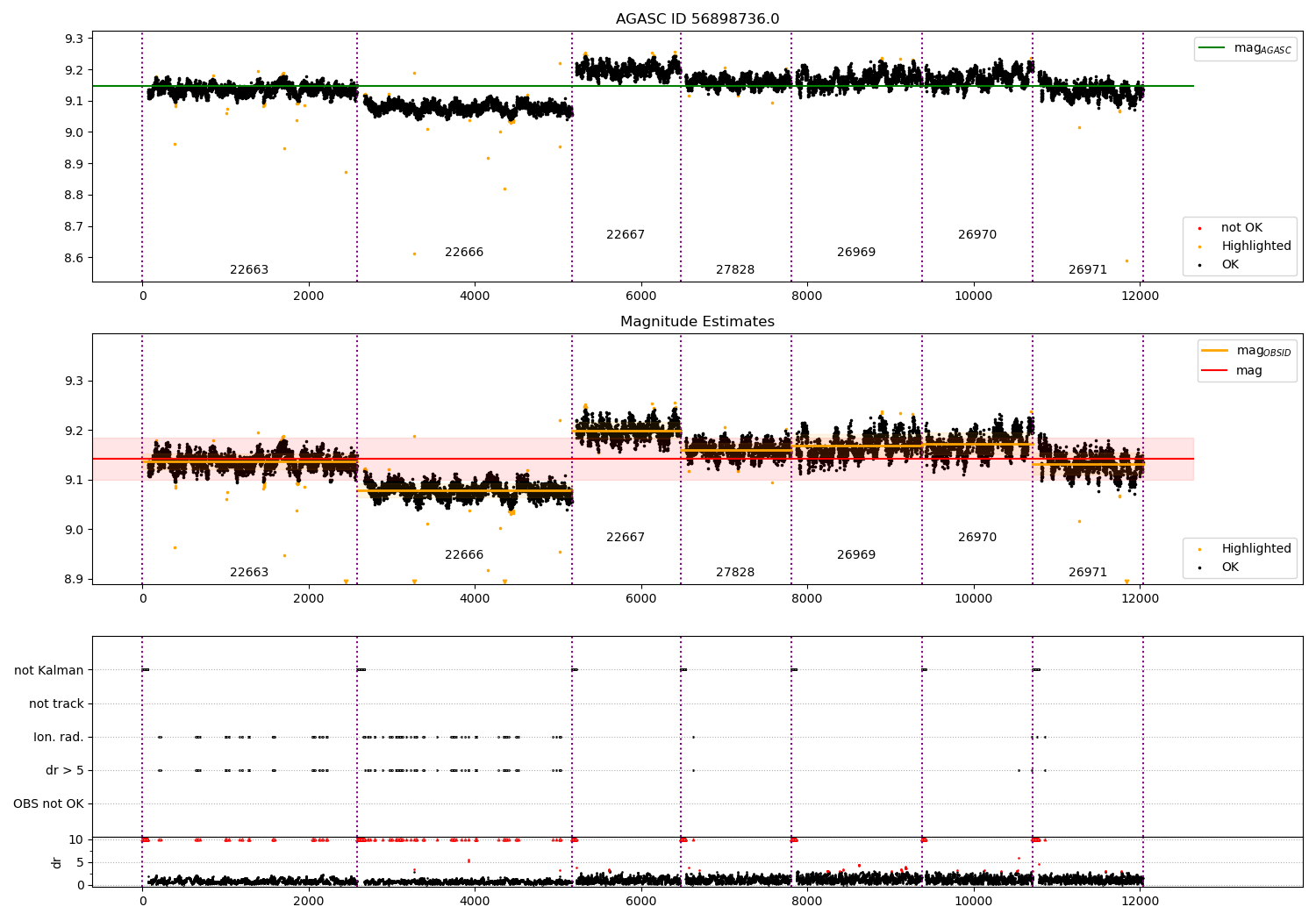Click green line sample in mag AGASC legend
Viewport: 1316px width, 921px height.
(x=1212, y=48)
